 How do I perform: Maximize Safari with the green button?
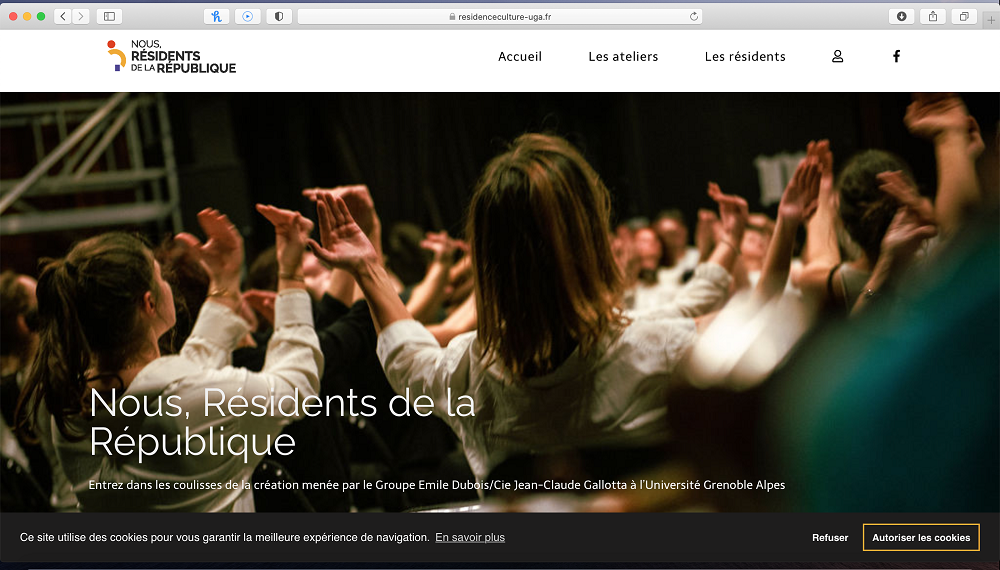[41, 17]
